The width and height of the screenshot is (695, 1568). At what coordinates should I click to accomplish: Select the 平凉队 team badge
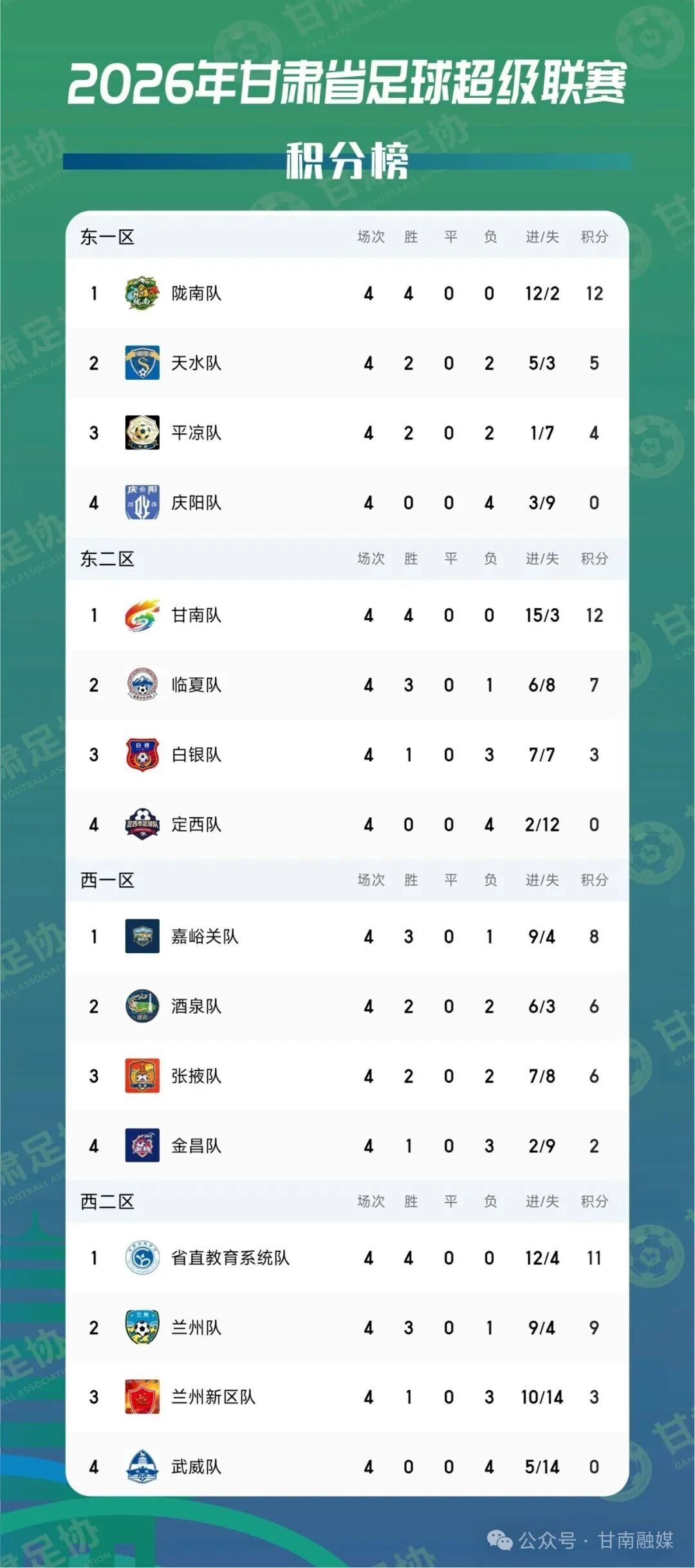tap(142, 433)
